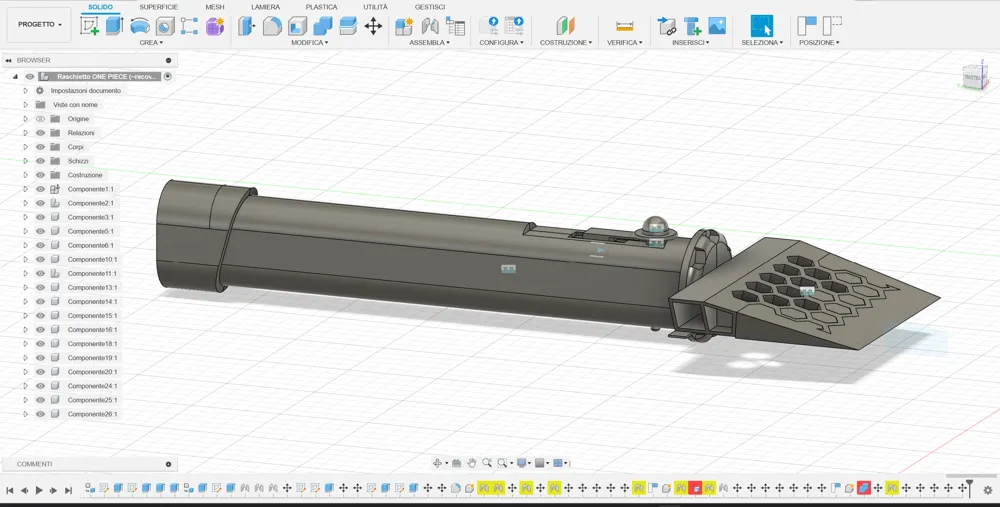Select the Hole tool icon
Viewport: 1000px width, 507px height.
(x=165, y=26)
